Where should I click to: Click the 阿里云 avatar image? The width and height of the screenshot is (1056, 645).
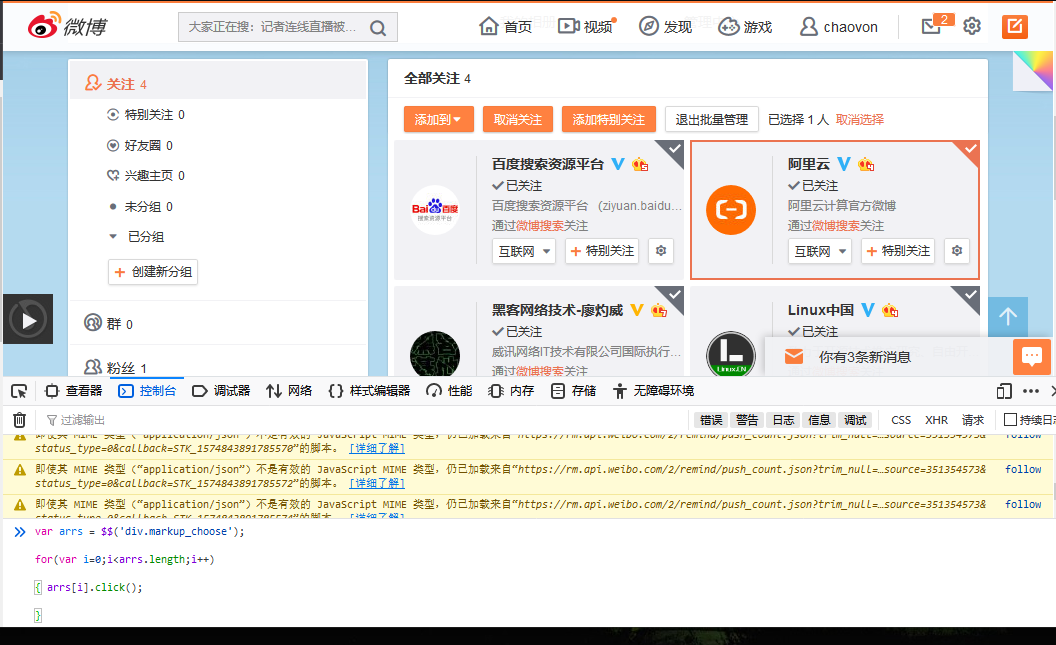(x=731, y=210)
